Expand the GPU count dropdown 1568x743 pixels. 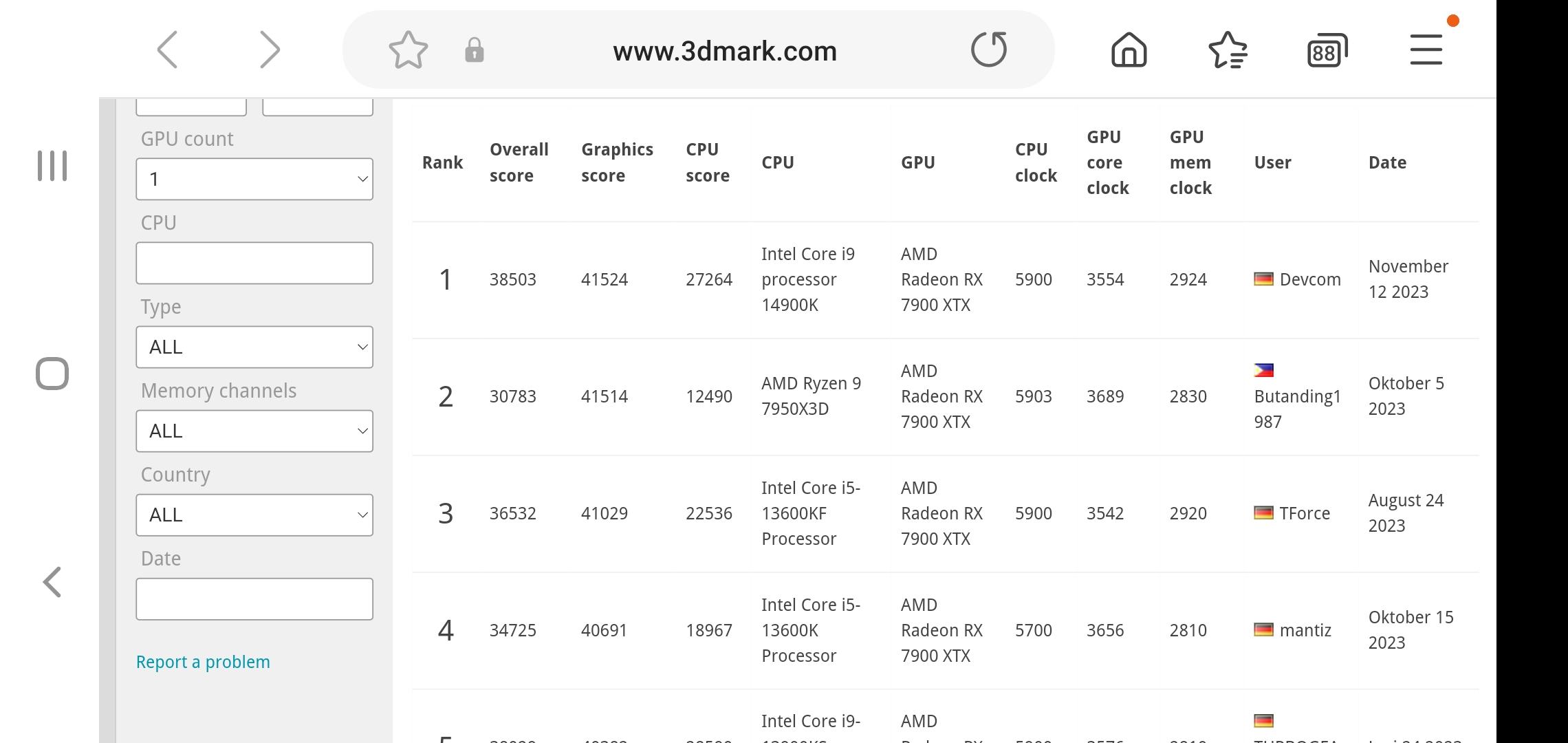click(254, 178)
